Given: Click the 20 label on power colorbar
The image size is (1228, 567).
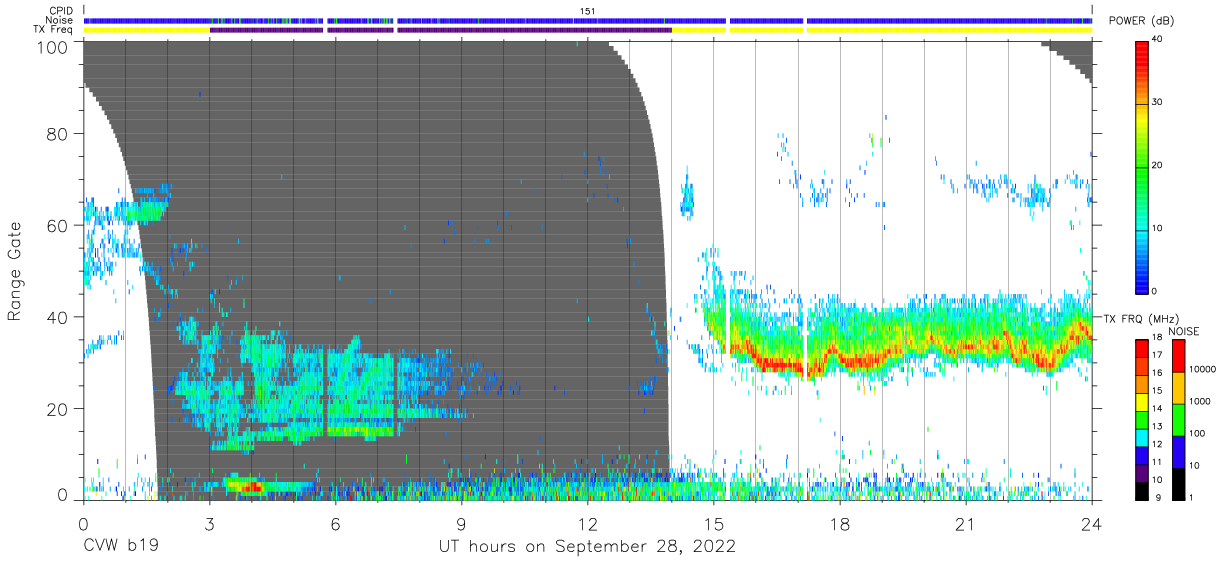Looking at the screenshot, I should (x=1158, y=165).
